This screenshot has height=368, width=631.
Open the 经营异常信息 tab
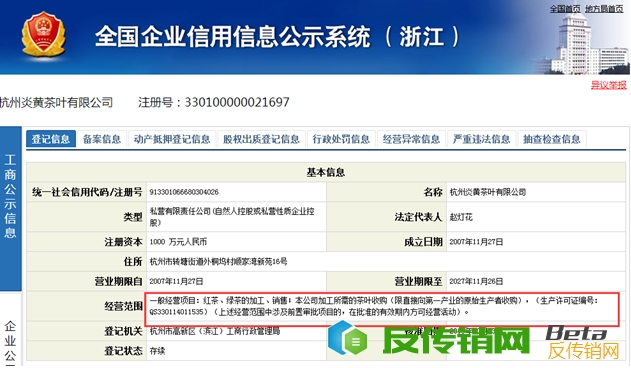coord(411,139)
